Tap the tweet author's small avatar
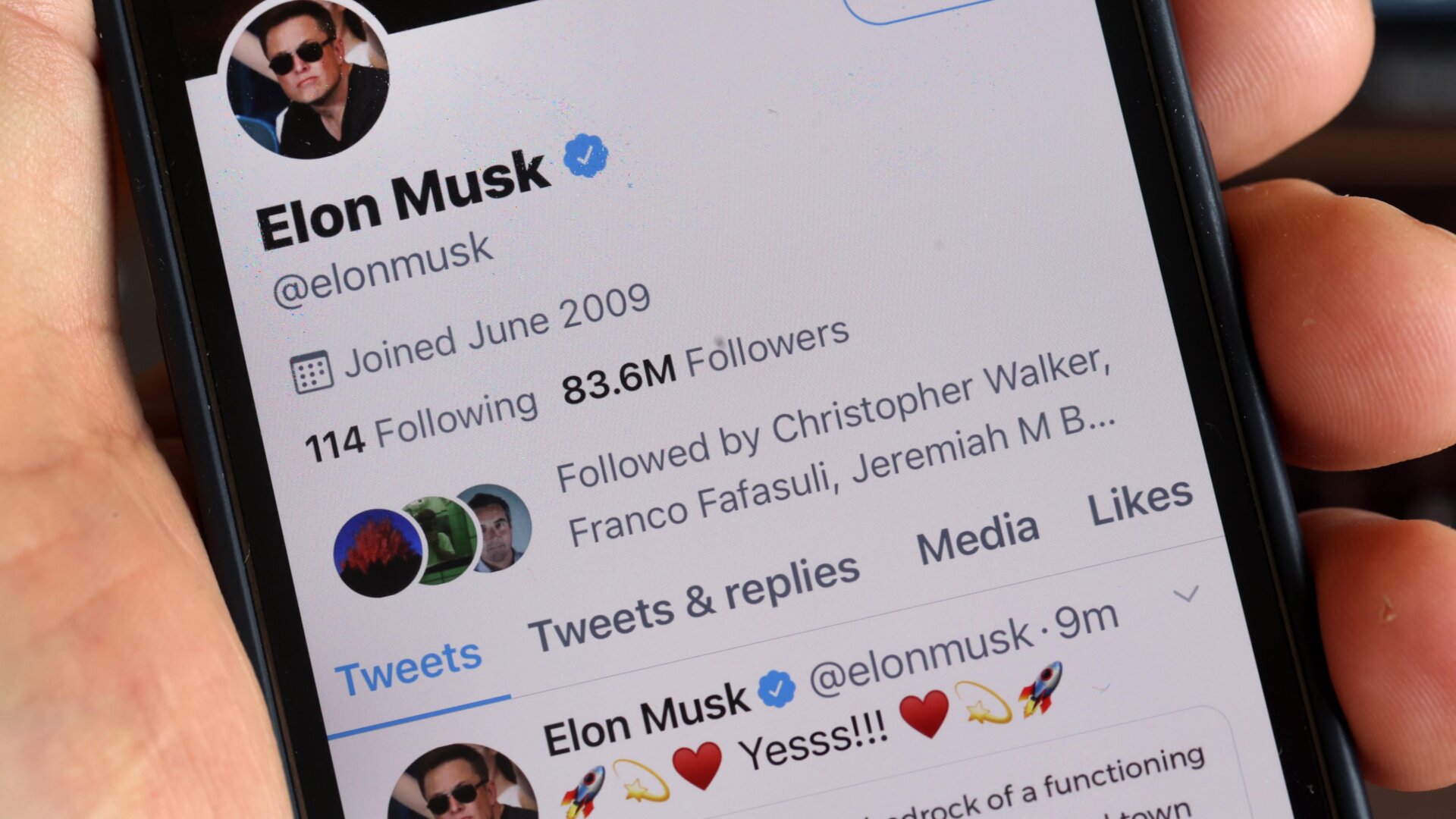 (463, 783)
